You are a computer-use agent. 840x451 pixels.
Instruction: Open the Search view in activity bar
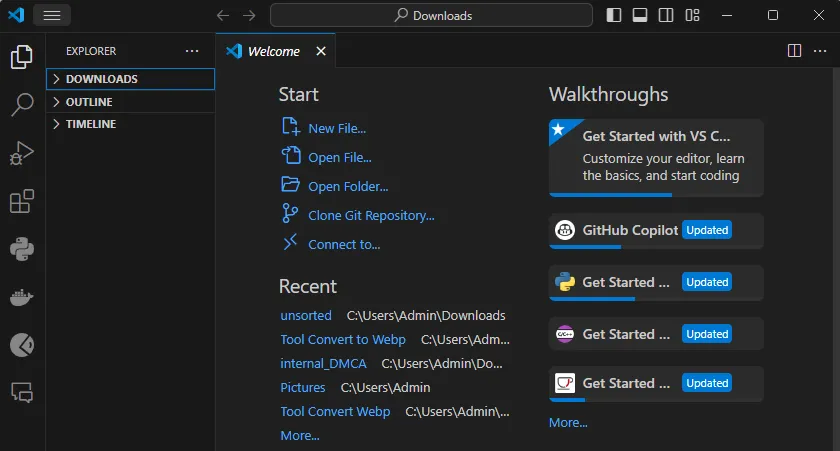click(22, 104)
